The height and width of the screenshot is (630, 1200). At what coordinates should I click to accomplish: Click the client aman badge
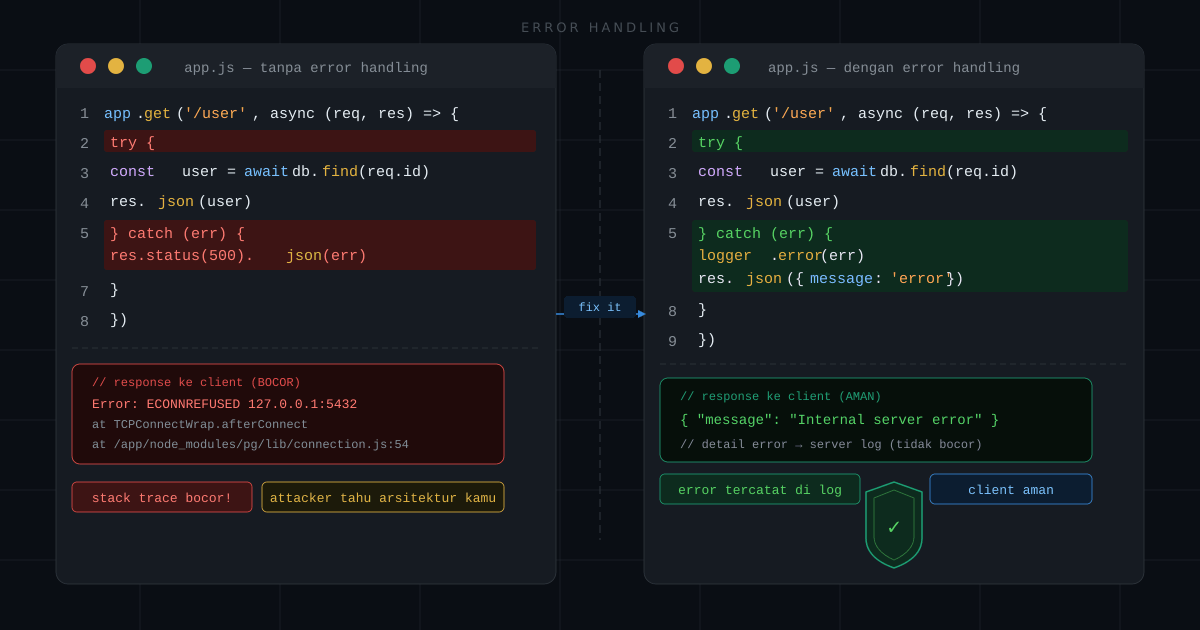(1010, 489)
